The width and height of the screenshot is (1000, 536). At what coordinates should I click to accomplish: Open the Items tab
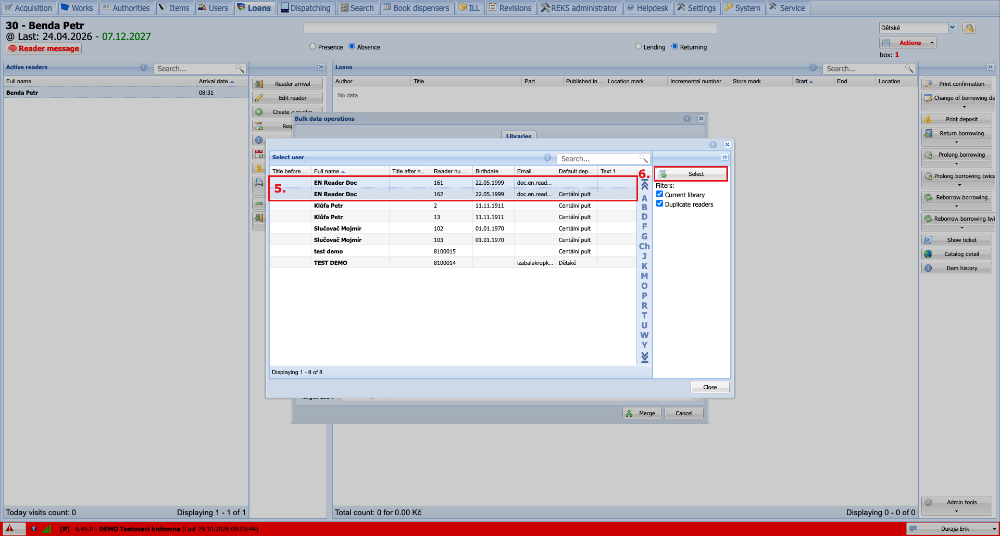[175, 8]
